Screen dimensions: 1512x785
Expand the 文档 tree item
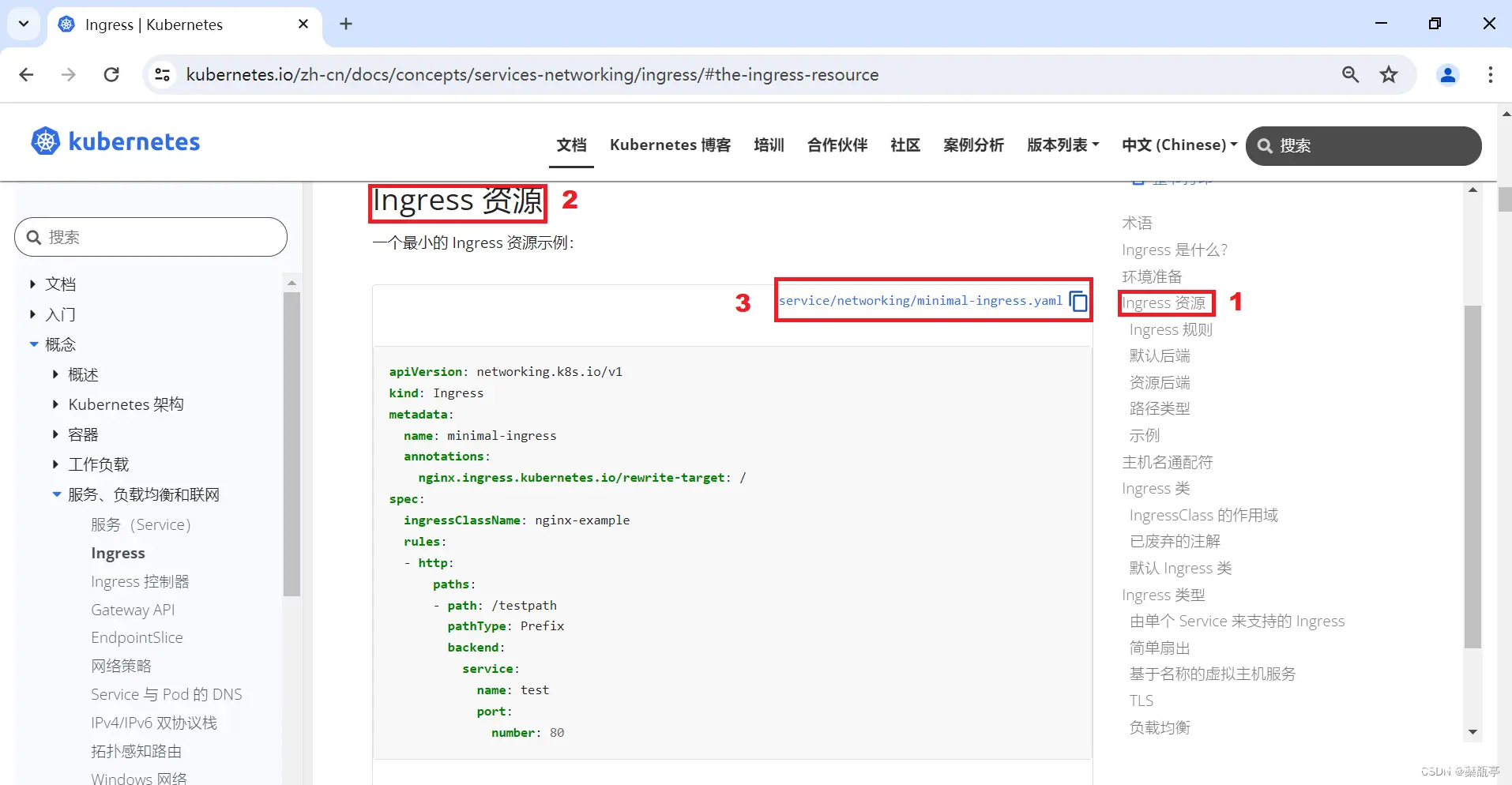pyautogui.click(x=32, y=284)
